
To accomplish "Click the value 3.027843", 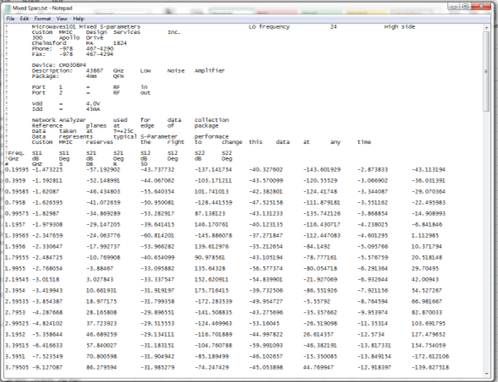I will click(x=100, y=280).
